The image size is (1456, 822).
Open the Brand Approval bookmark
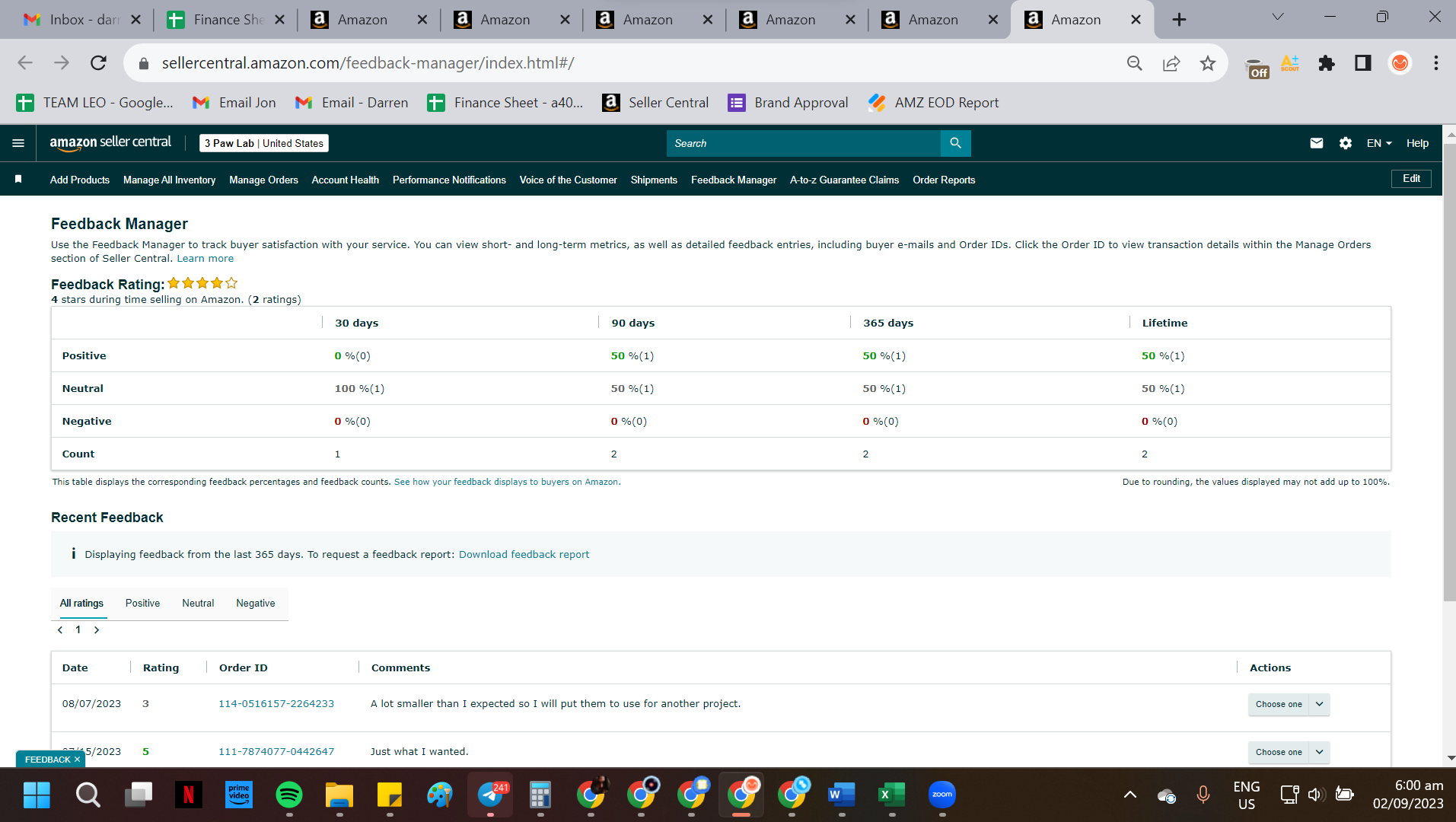(789, 103)
